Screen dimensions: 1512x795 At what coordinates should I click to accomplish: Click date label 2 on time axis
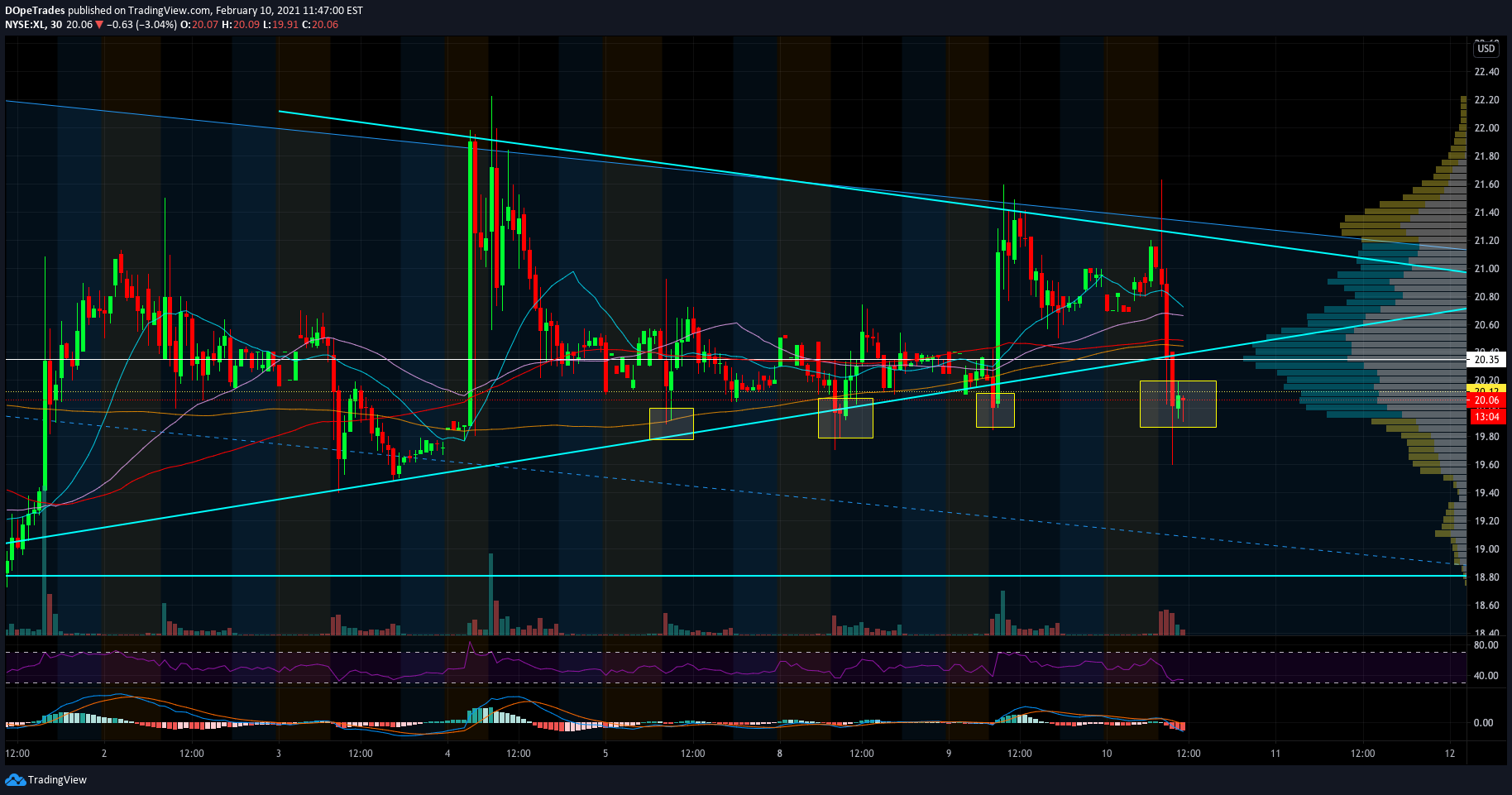click(104, 754)
